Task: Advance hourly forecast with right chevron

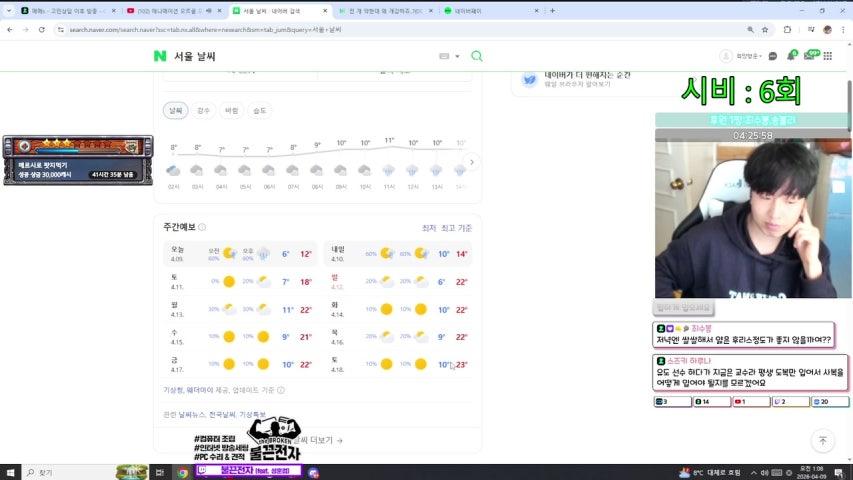Action: tap(472, 162)
